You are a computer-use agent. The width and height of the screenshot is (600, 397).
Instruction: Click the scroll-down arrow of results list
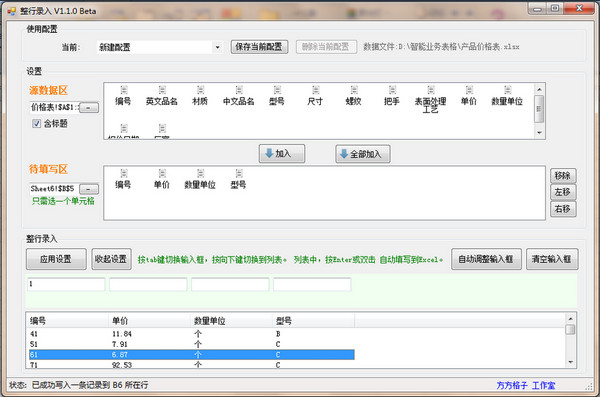570,362
